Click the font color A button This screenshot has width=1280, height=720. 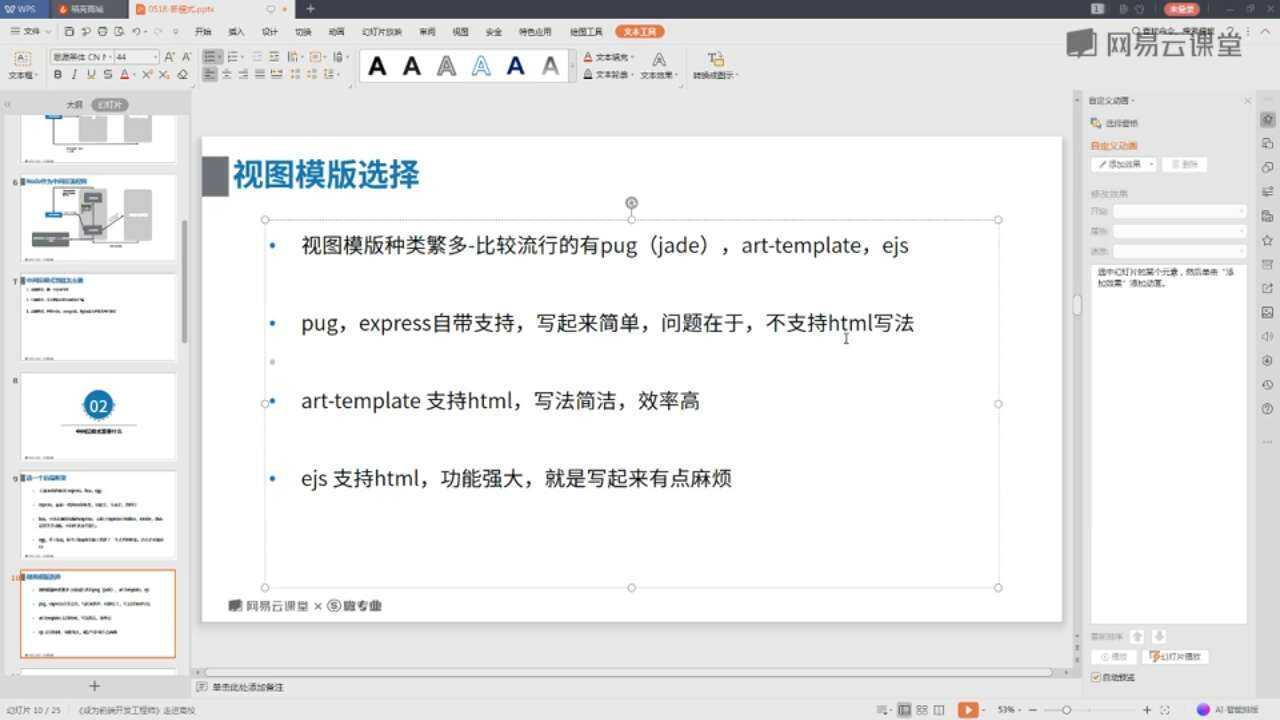point(124,75)
